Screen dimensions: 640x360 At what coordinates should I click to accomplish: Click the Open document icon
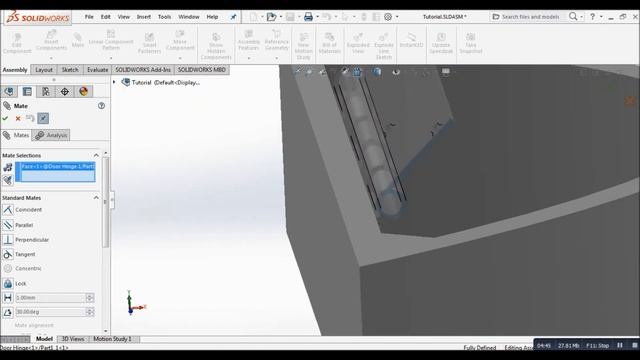pos(271,17)
